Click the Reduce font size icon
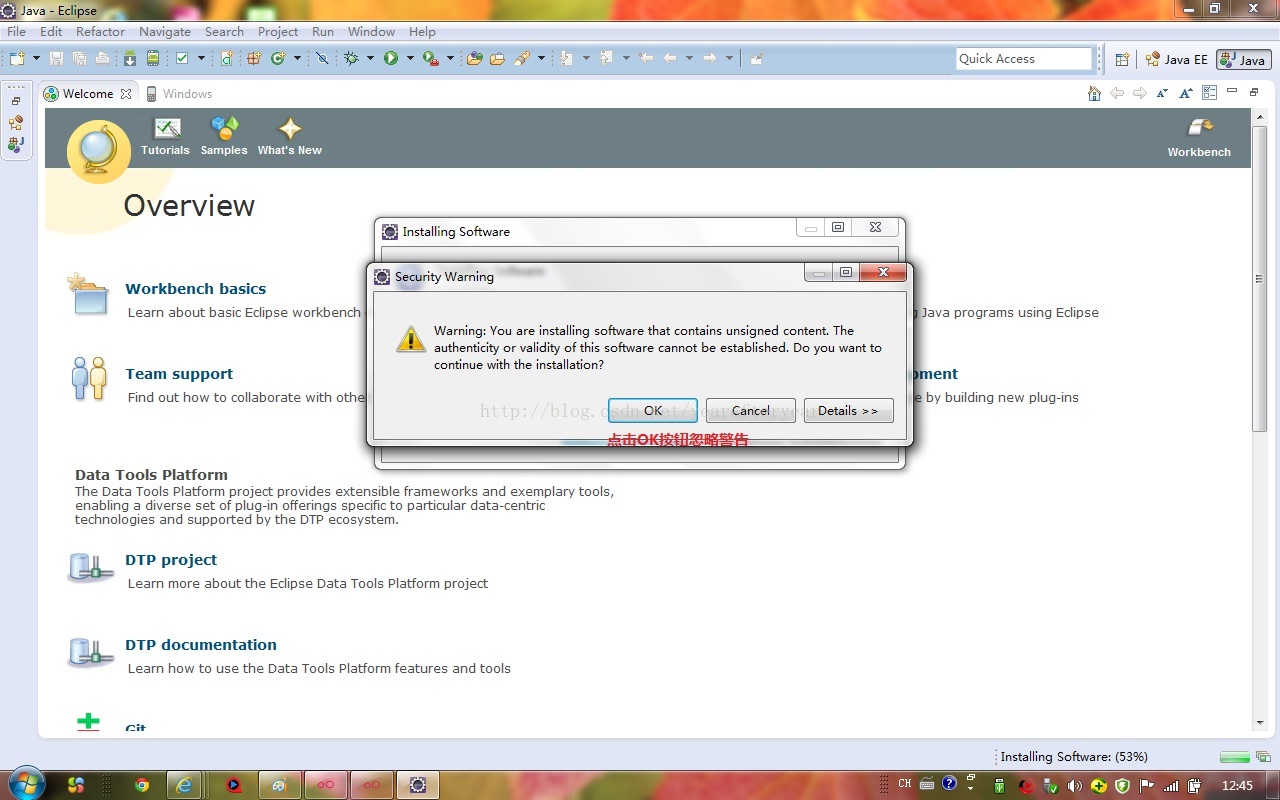Image resolution: width=1280 pixels, height=800 pixels. (1162, 93)
